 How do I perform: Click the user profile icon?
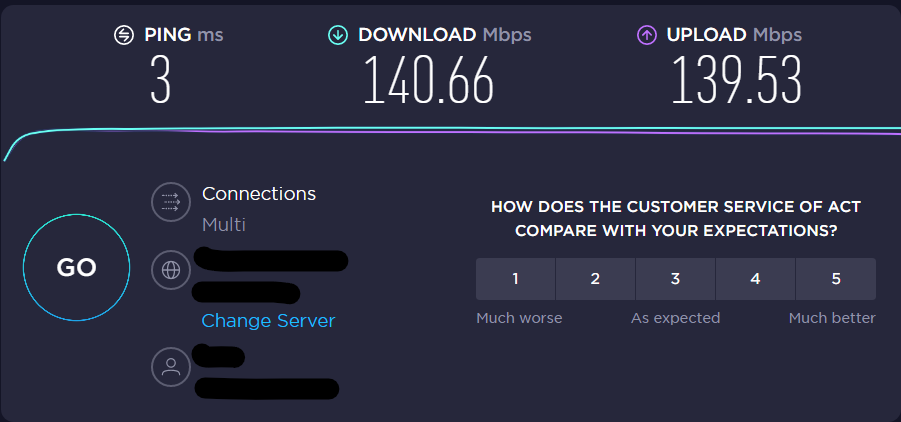[x=170, y=366]
